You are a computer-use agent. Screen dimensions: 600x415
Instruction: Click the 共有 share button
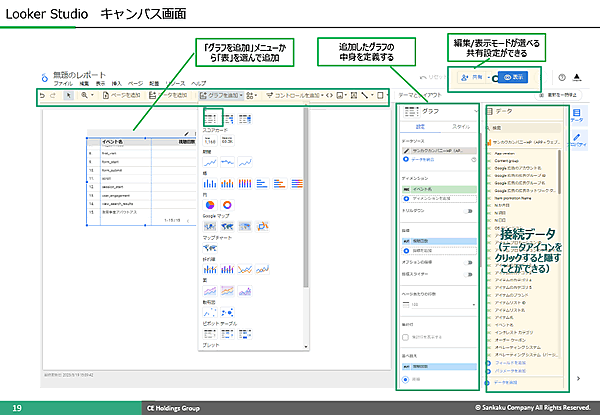(476, 77)
